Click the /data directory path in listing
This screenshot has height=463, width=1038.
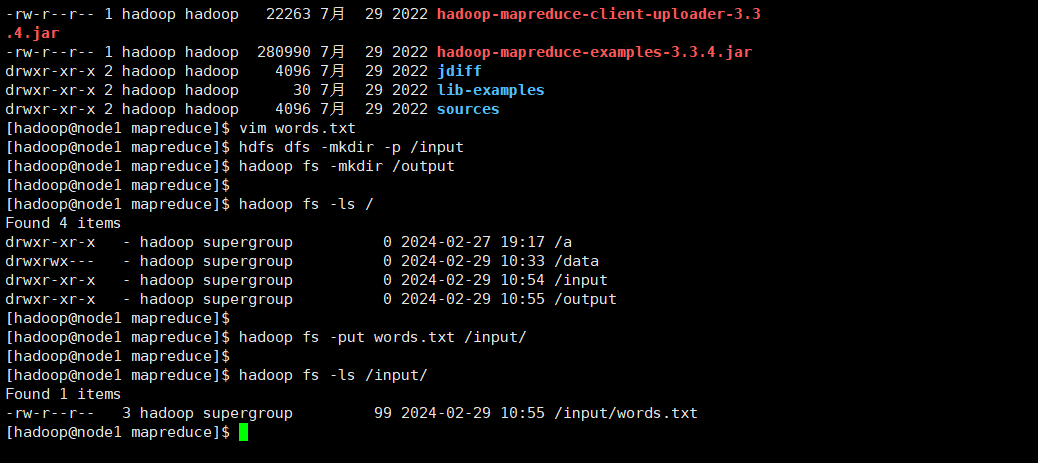click(577, 261)
